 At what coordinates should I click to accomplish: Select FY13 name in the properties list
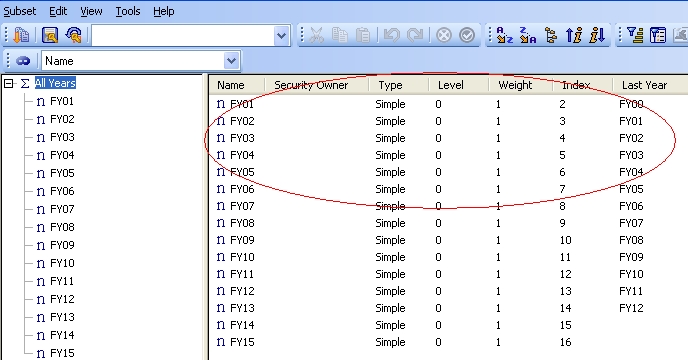(x=242, y=308)
